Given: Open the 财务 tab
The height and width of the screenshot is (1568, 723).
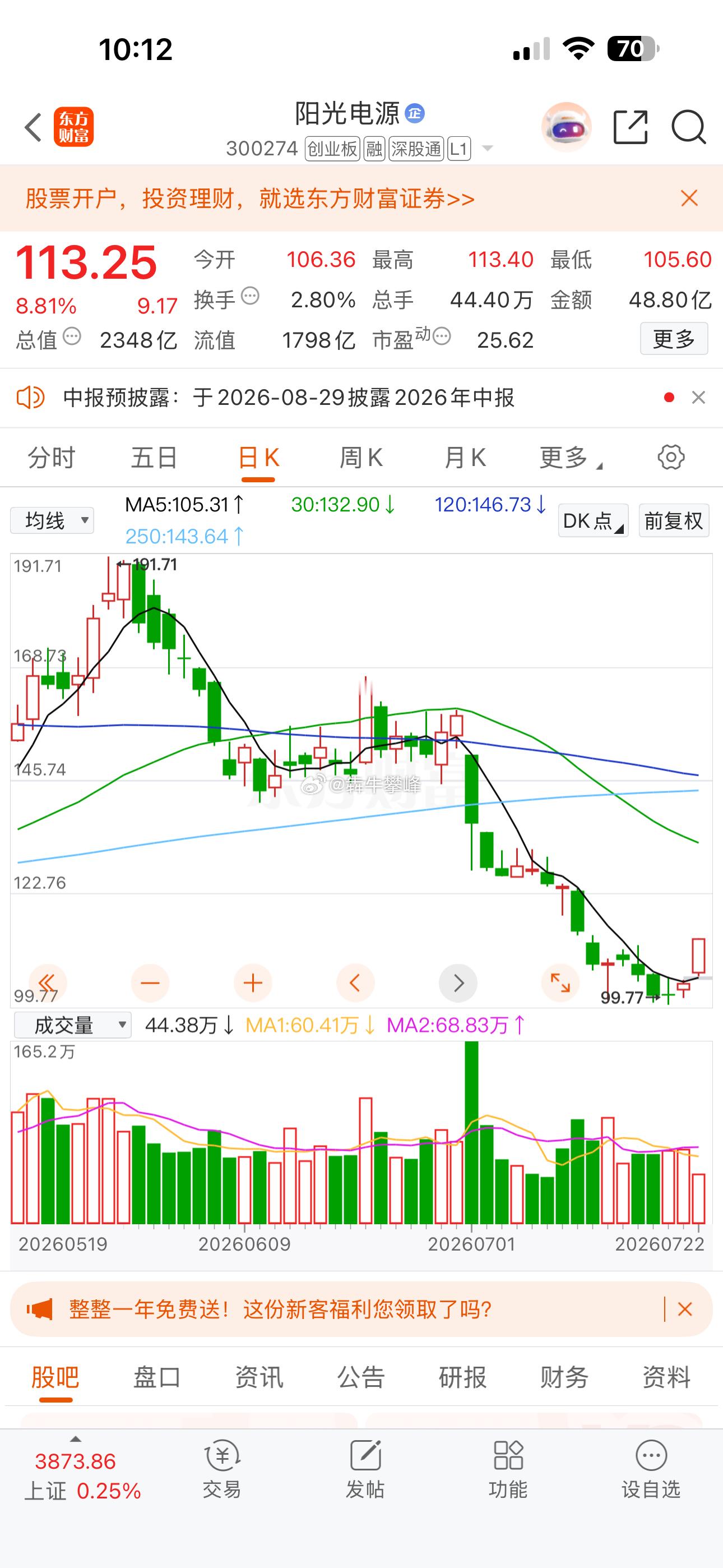Looking at the screenshot, I should (x=564, y=1377).
